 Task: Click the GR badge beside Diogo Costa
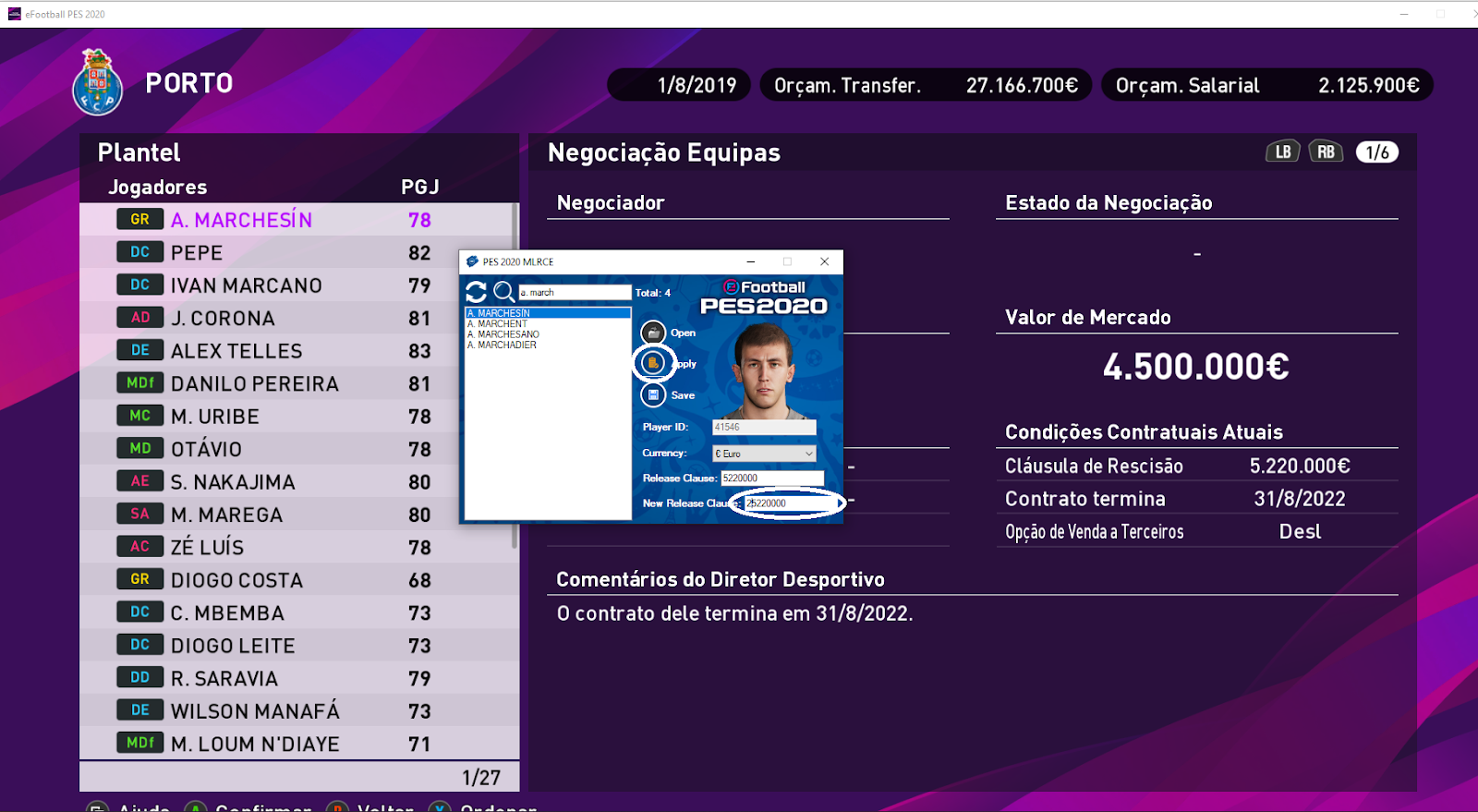point(140,578)
